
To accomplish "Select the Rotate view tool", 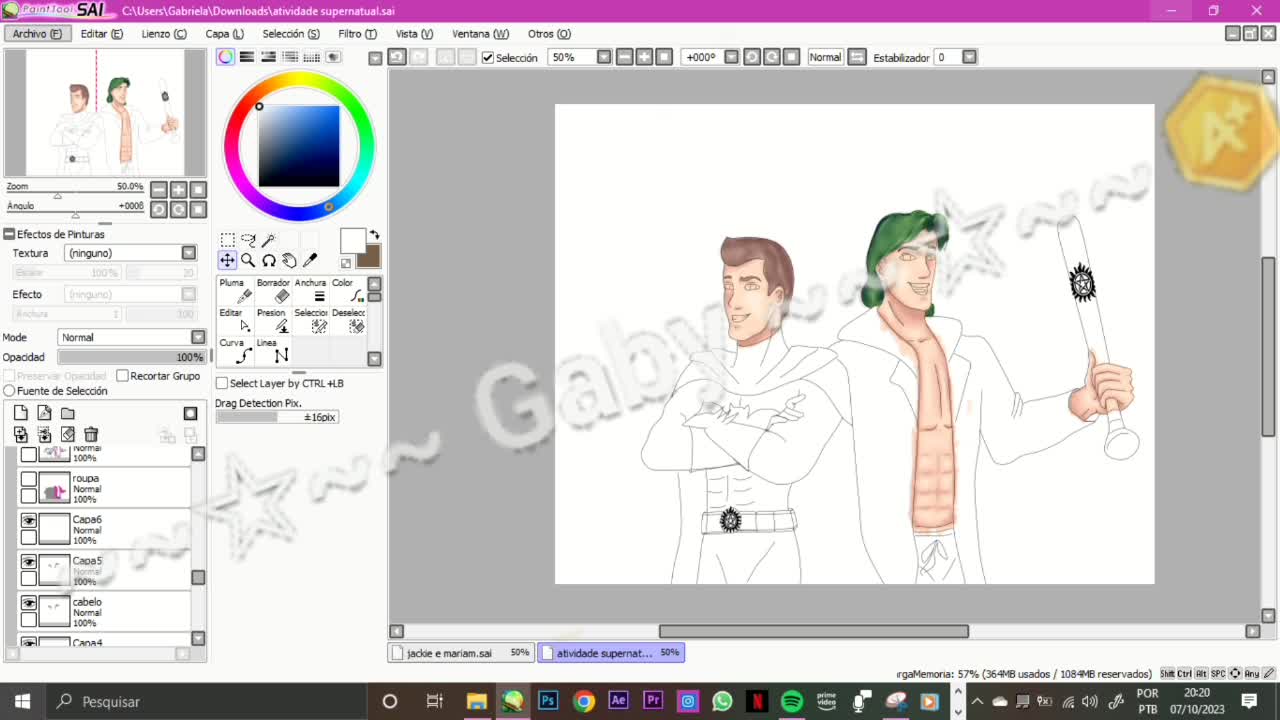I will pyautogui.click(x=269, y=260).
